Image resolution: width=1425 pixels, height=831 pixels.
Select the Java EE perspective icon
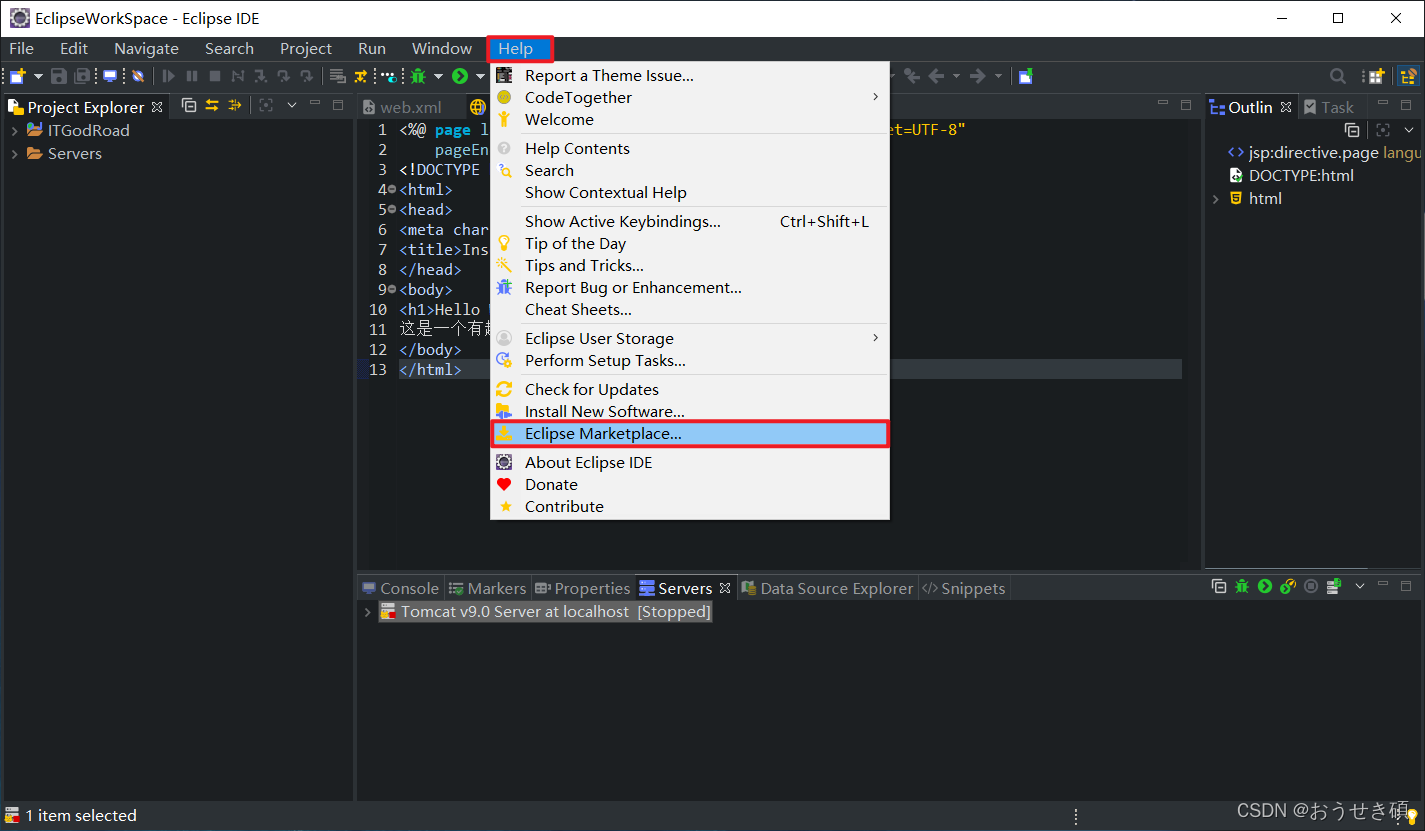pos(1408,76)
